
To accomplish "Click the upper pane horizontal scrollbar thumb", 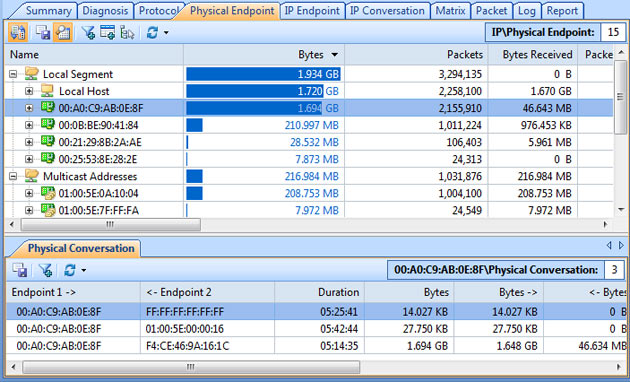I will (x=110, y=225).
